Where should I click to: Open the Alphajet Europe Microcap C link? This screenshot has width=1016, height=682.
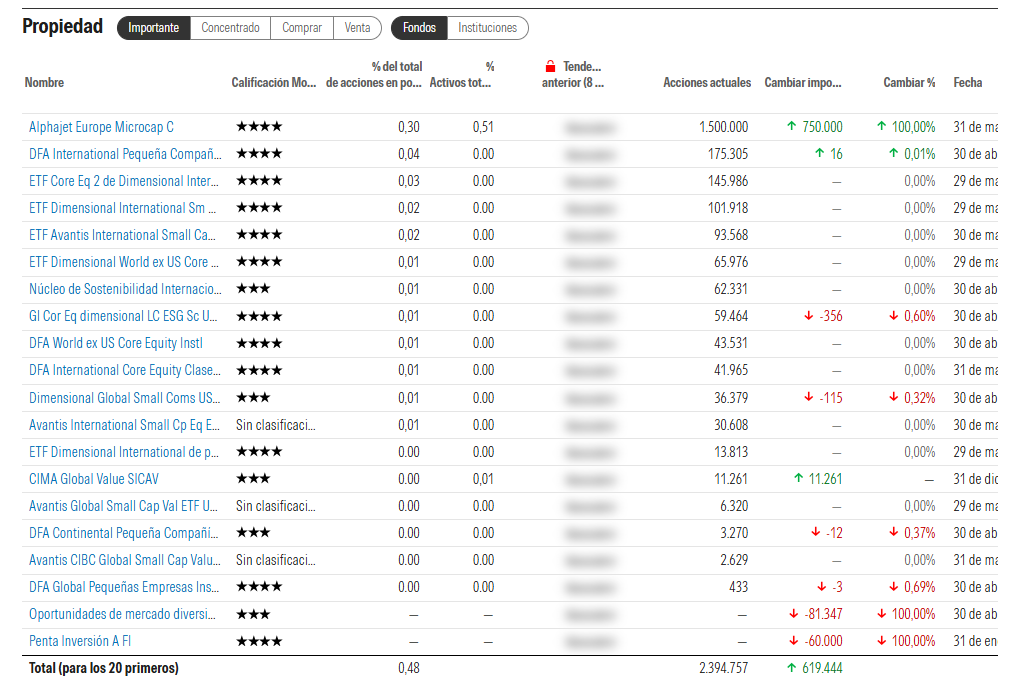click(101, 127)
